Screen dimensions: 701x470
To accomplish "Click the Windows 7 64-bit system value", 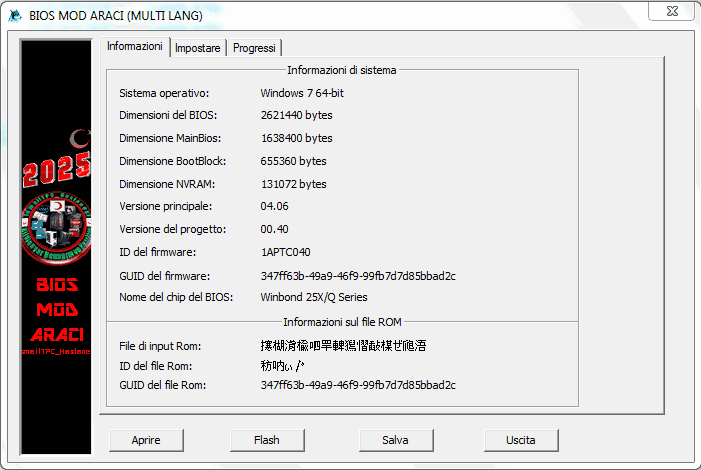I will (x=302, y=93).
